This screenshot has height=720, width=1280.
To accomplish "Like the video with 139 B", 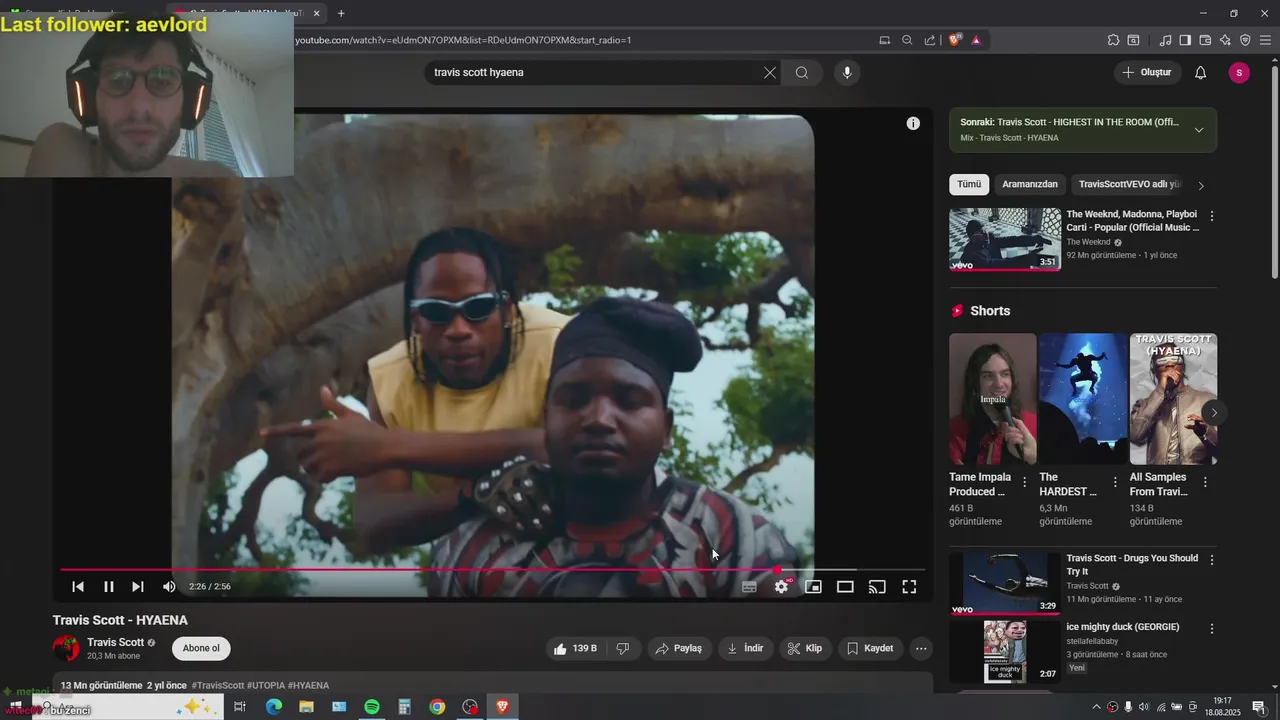I will click(575, 648).
